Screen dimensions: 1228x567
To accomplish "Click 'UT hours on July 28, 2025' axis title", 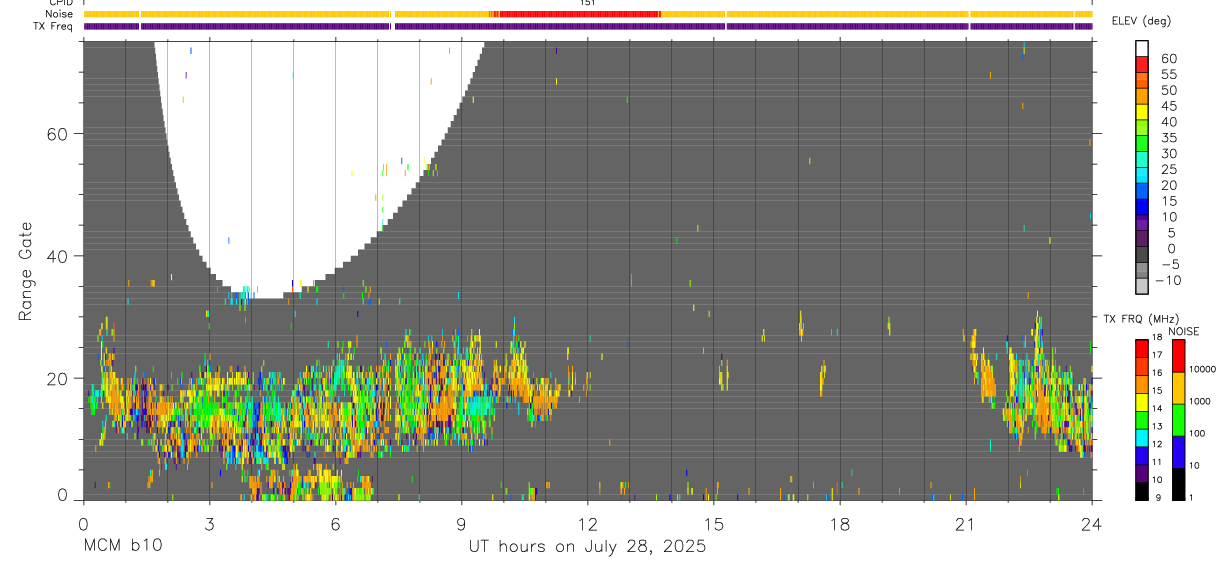I will pyautogui.click(x=588, y=547).
